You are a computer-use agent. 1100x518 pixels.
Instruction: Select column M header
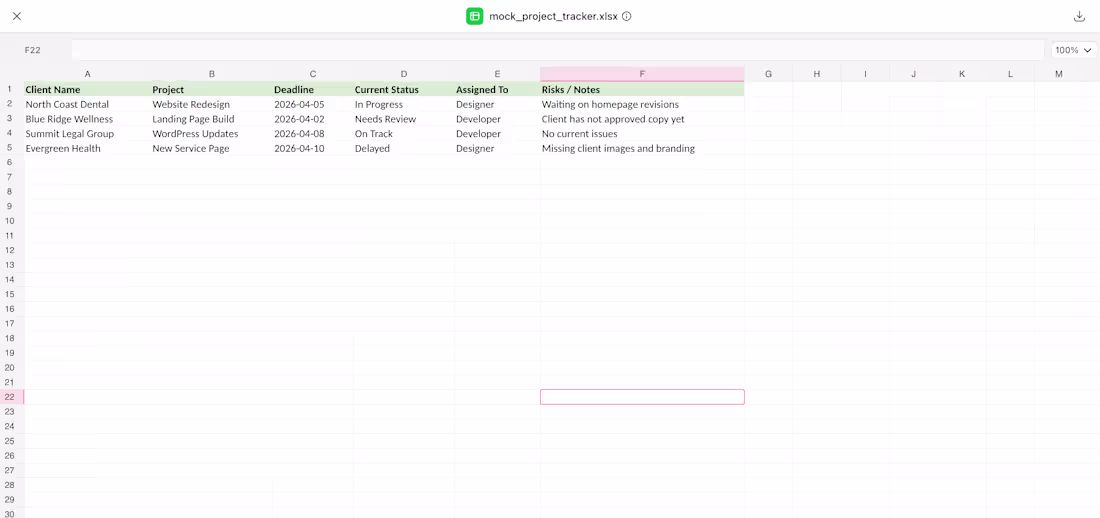[1059, 74]
